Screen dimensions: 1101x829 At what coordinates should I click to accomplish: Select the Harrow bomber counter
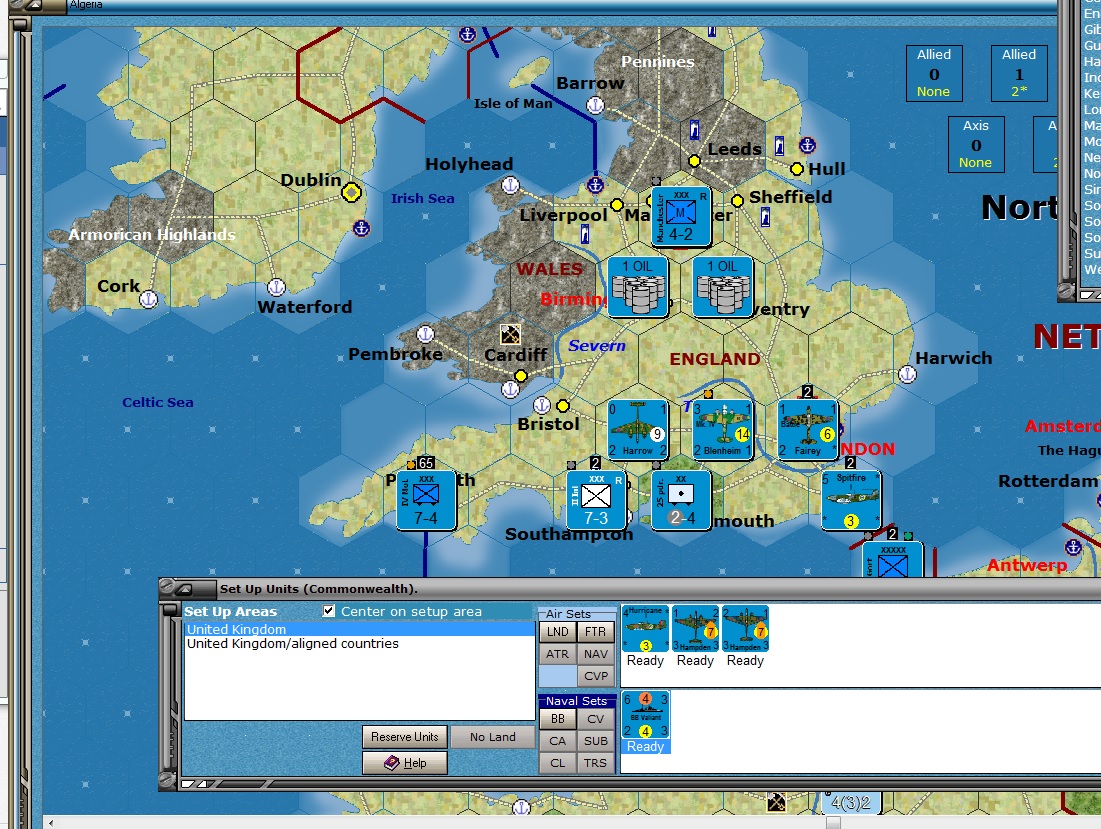click(638, 430)
